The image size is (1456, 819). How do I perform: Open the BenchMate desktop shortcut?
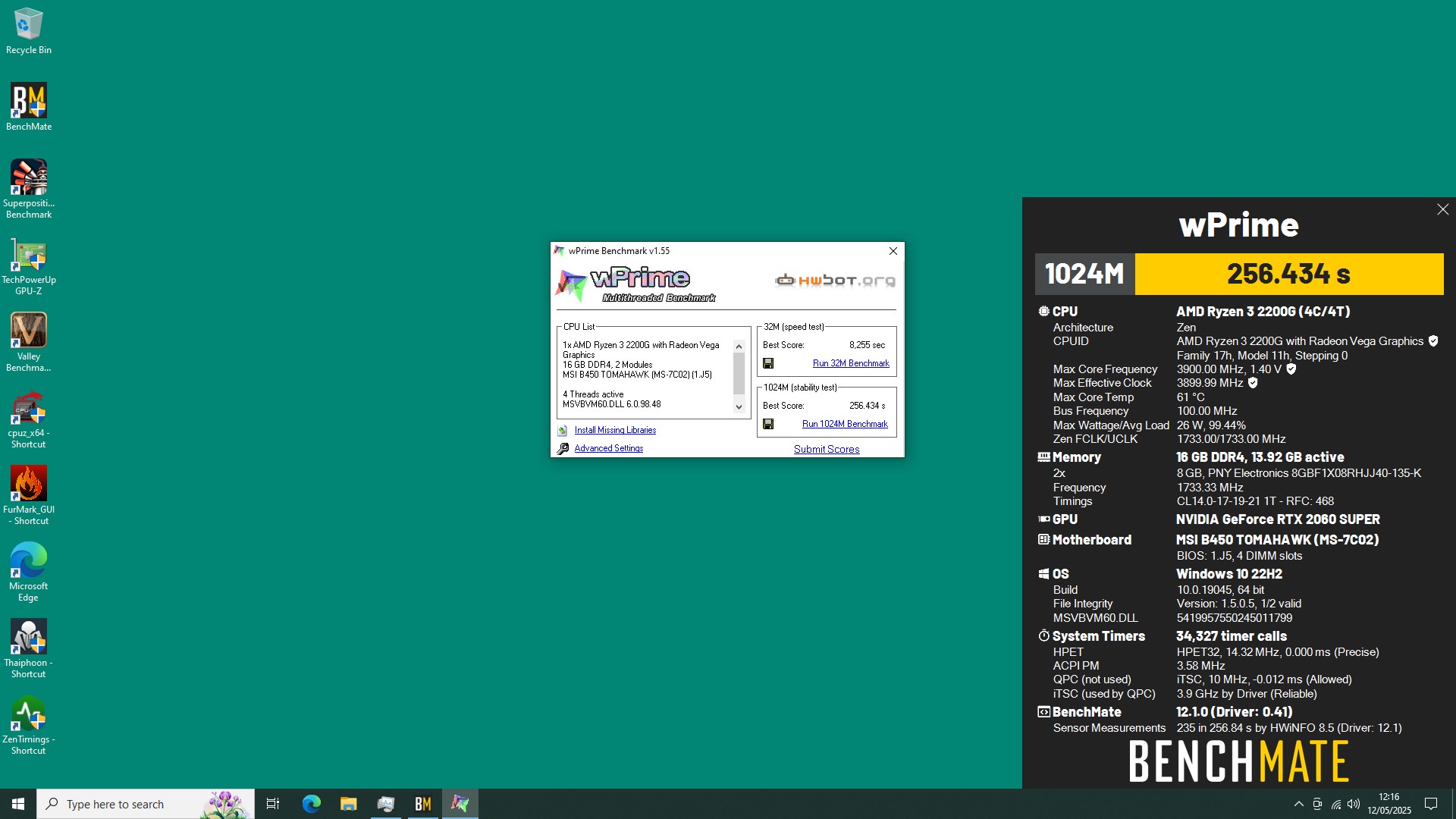tap(29, 107)
